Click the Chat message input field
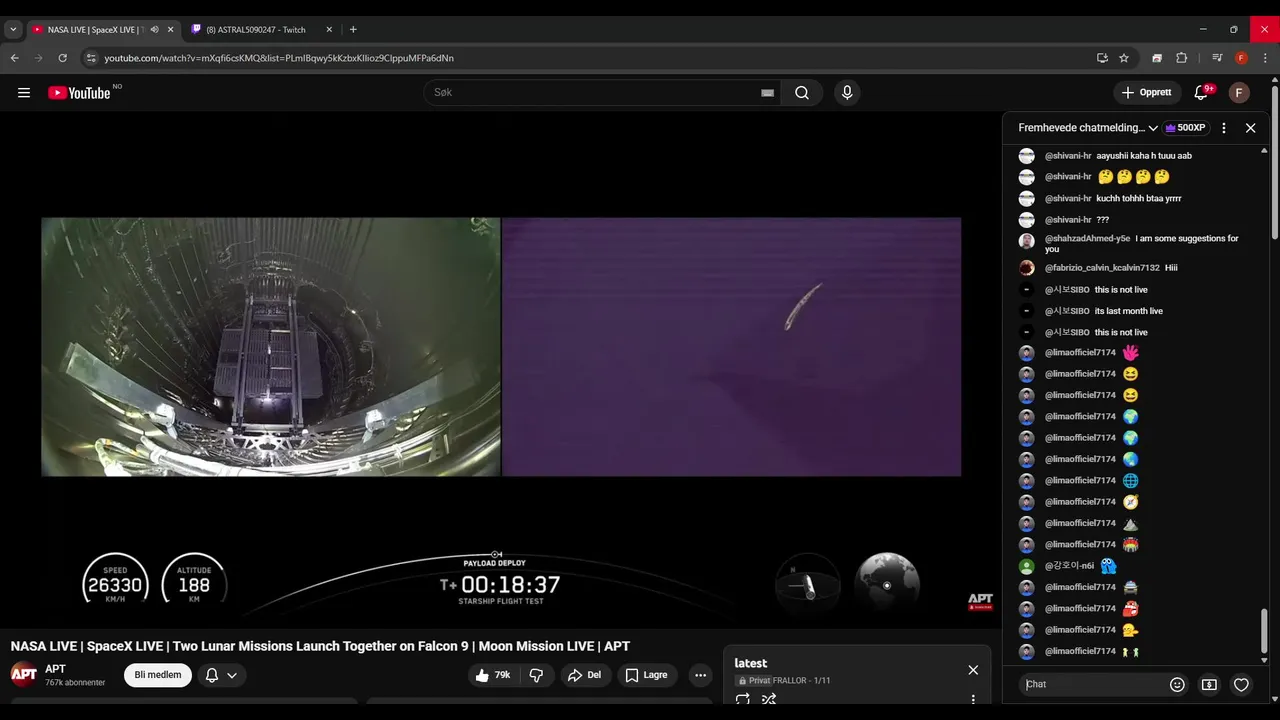 pos(1094,685)
